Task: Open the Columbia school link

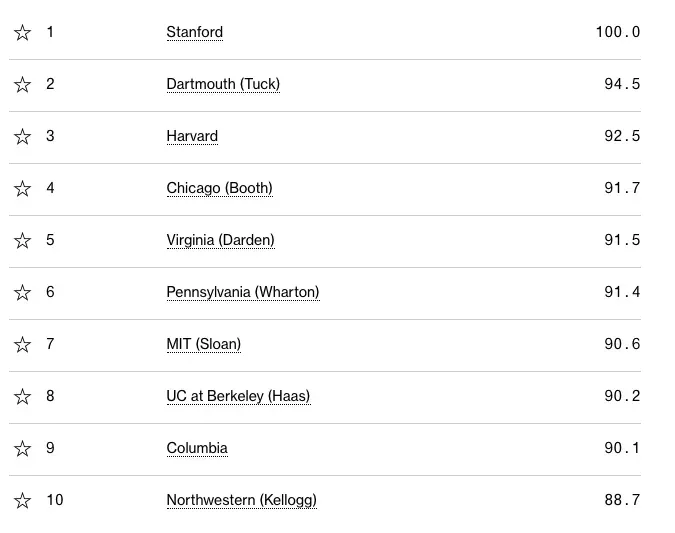Action: coord(197,449)
